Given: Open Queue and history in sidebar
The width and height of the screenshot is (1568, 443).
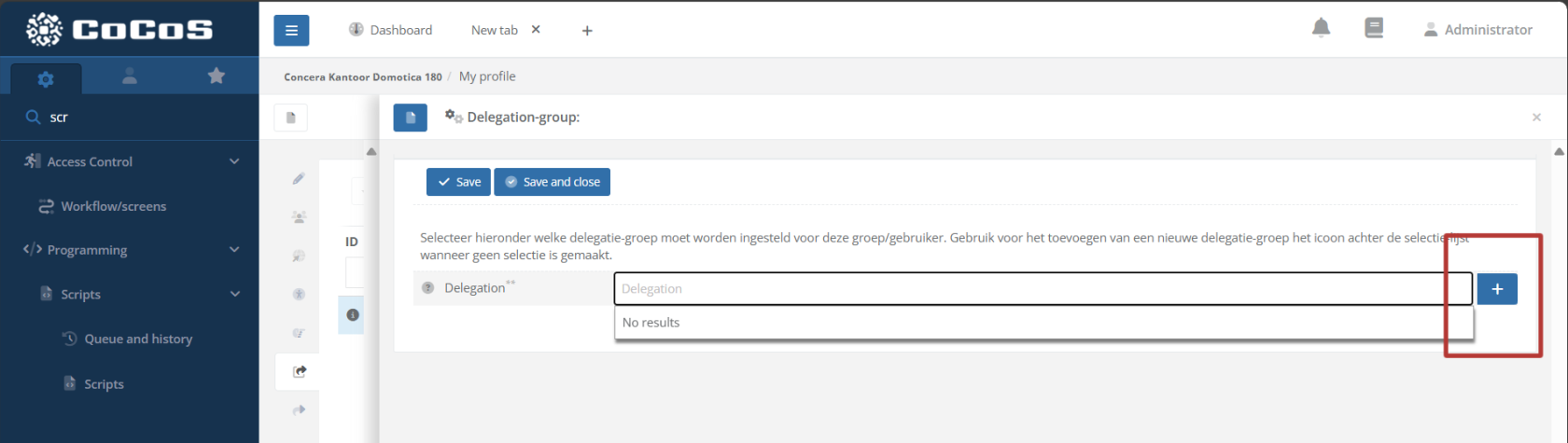Looking at the screenshot, I should coord(137,339).
